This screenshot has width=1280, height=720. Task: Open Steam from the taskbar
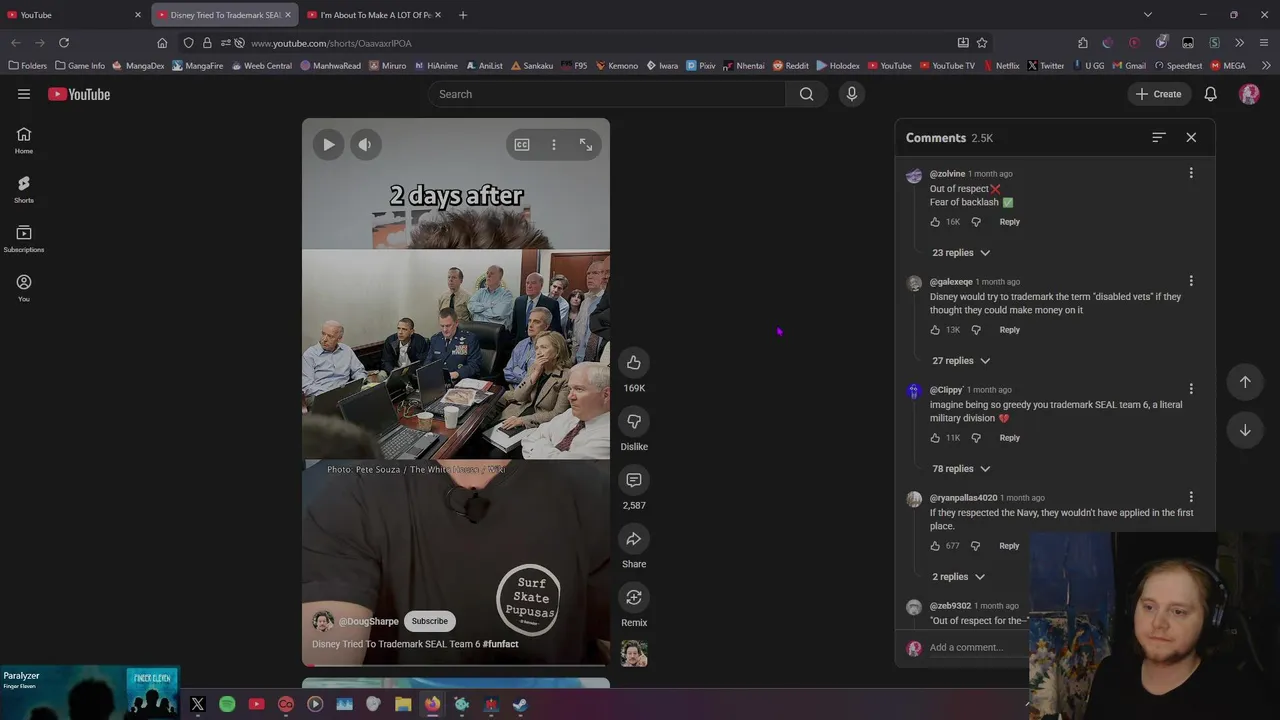click(520, 704)
